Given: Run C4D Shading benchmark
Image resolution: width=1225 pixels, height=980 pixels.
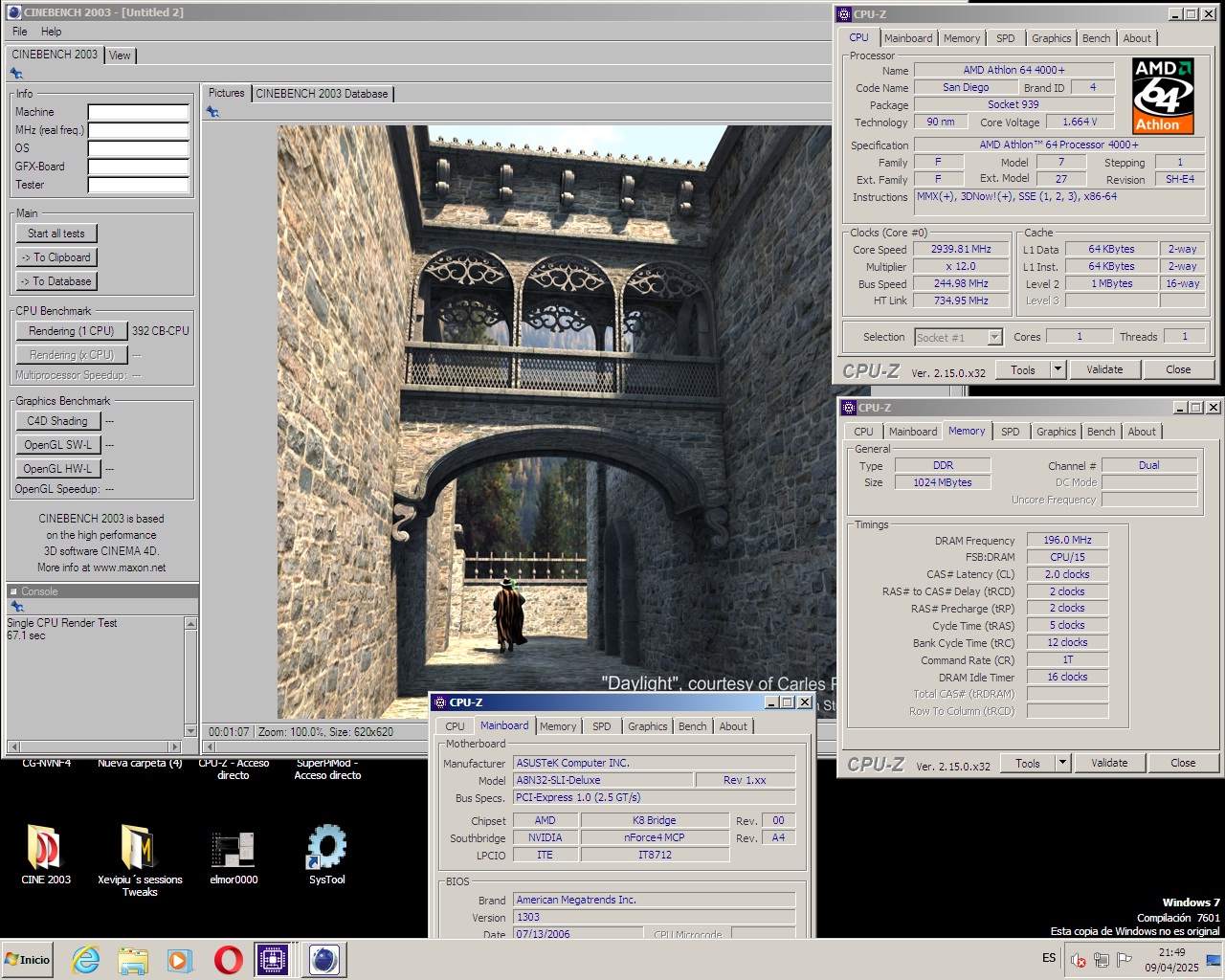Looking at the screenshot, I should click(x=57, y=421).
